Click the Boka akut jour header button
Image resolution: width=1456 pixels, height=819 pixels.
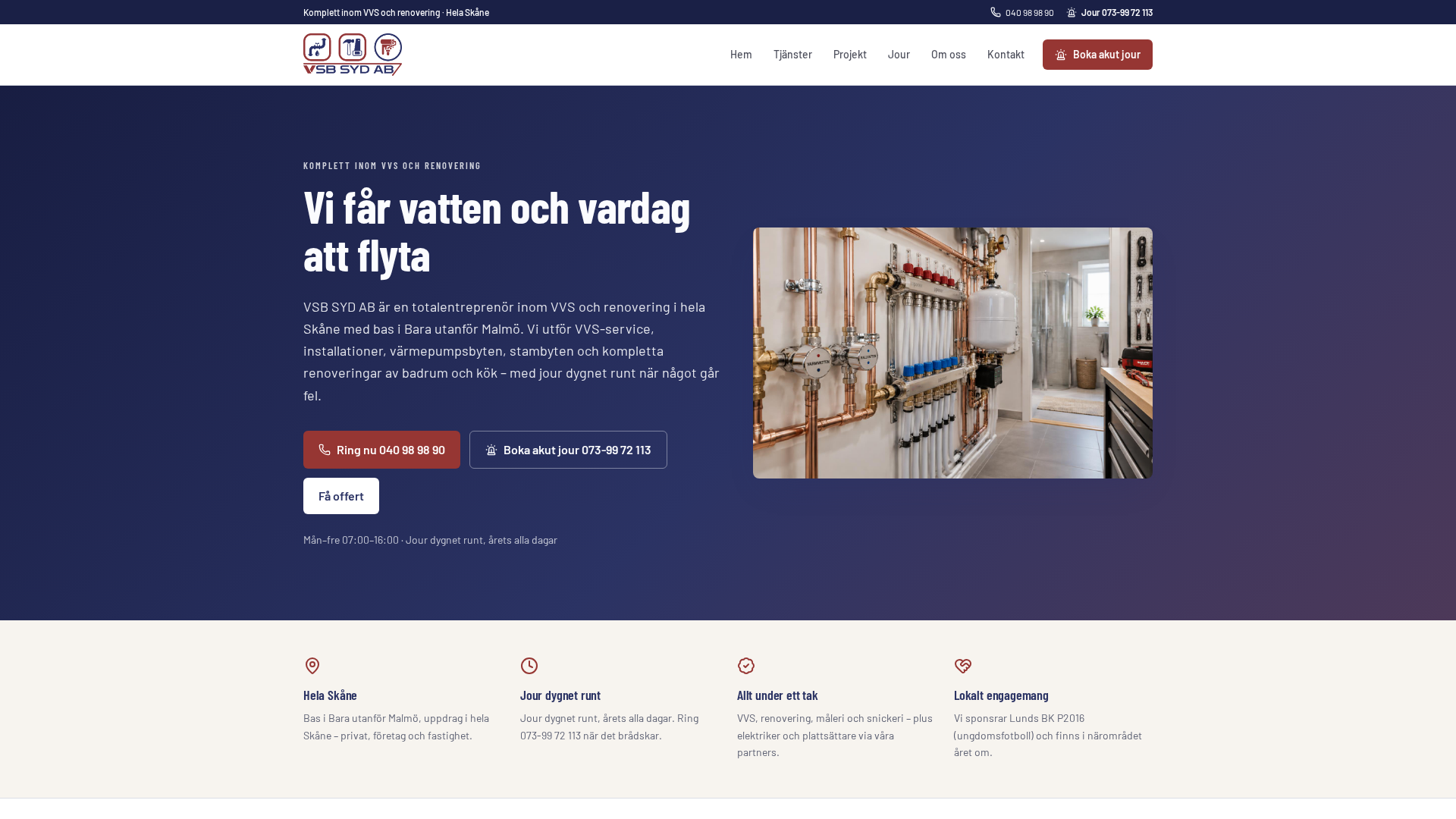point(1097,55)
